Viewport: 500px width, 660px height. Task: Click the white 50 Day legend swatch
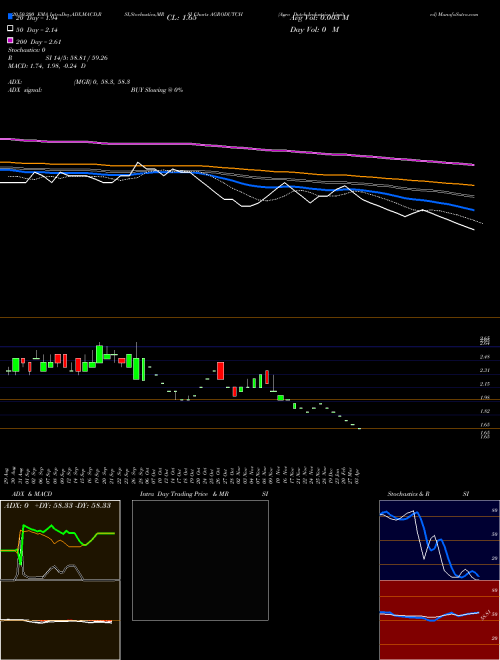tap(10, 29)
